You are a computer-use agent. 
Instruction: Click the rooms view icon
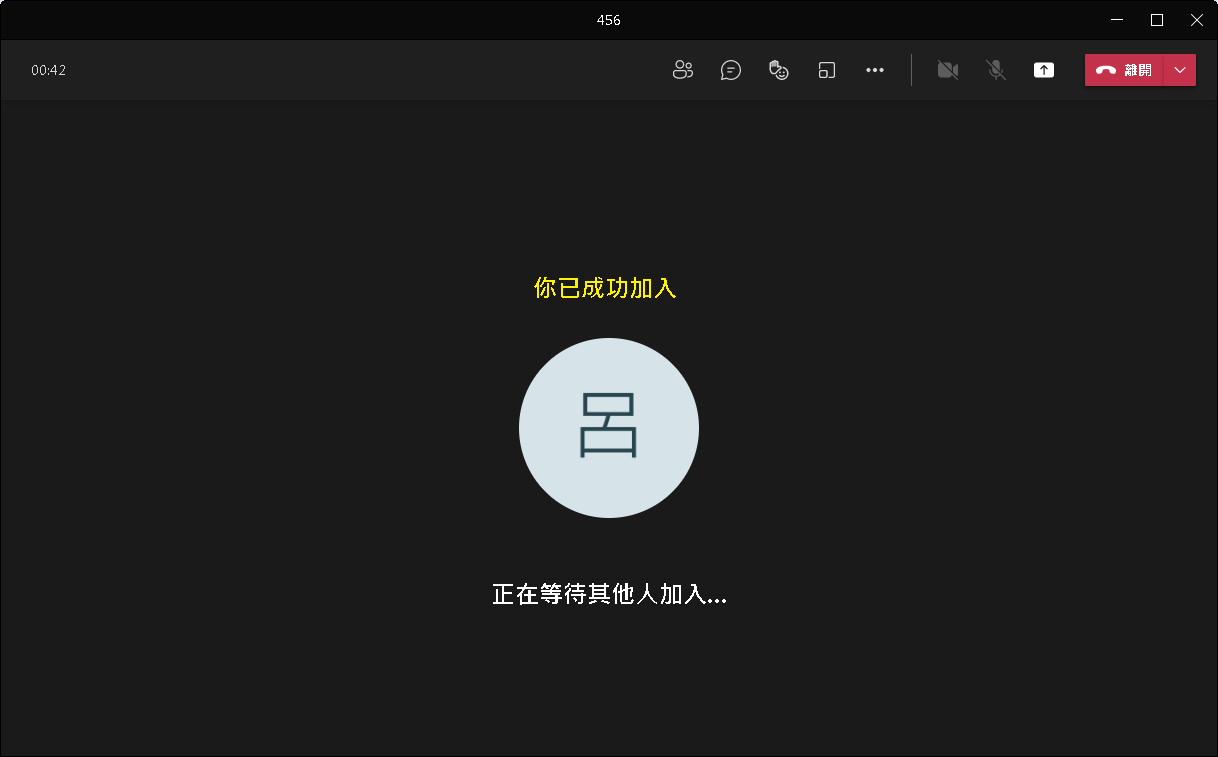pos(827,70)
